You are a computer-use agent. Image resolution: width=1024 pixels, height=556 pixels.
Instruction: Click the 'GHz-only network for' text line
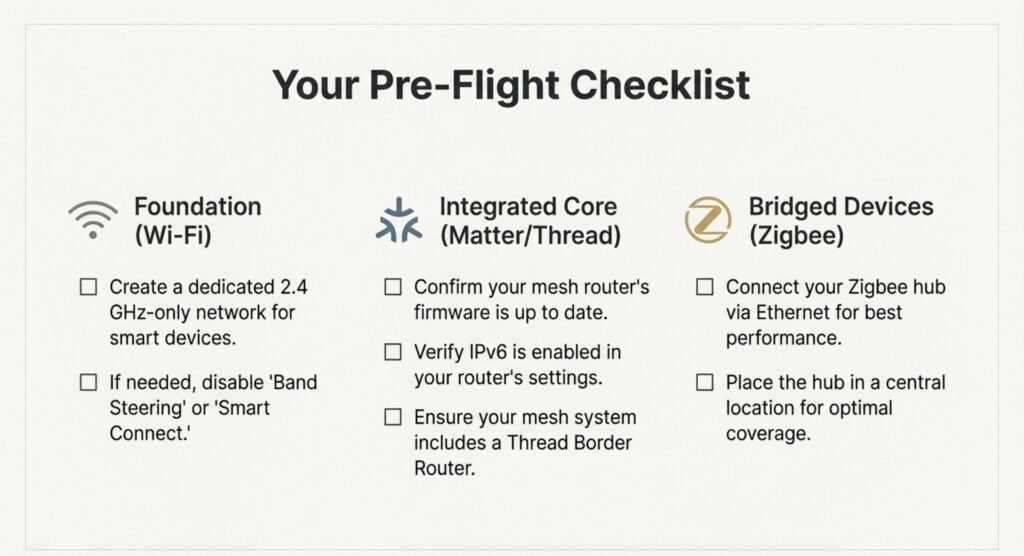tap(202, 312)
